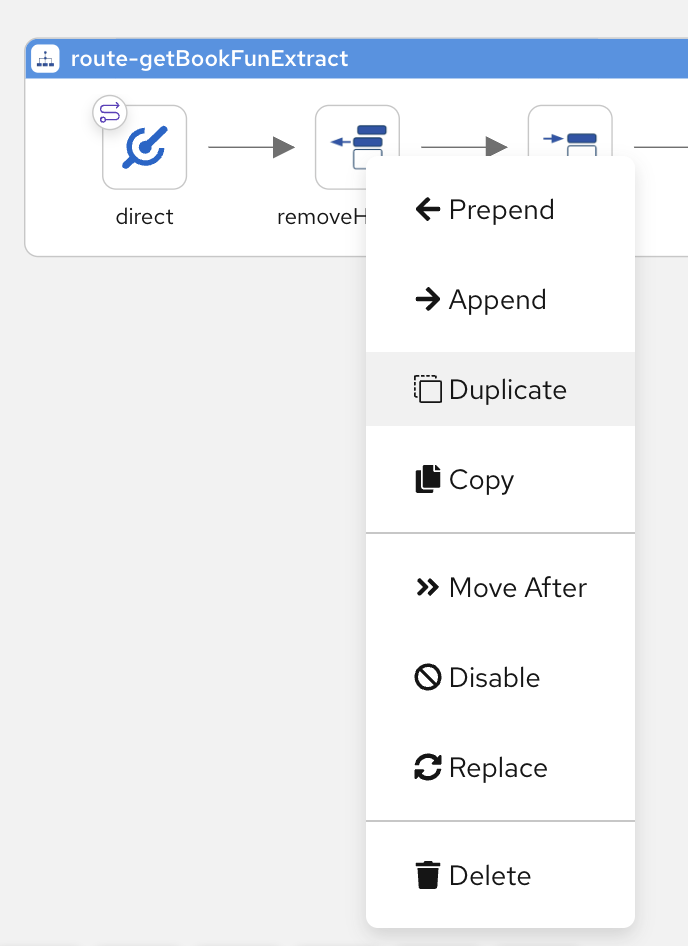Select the direct component node icon

point(144,147)
